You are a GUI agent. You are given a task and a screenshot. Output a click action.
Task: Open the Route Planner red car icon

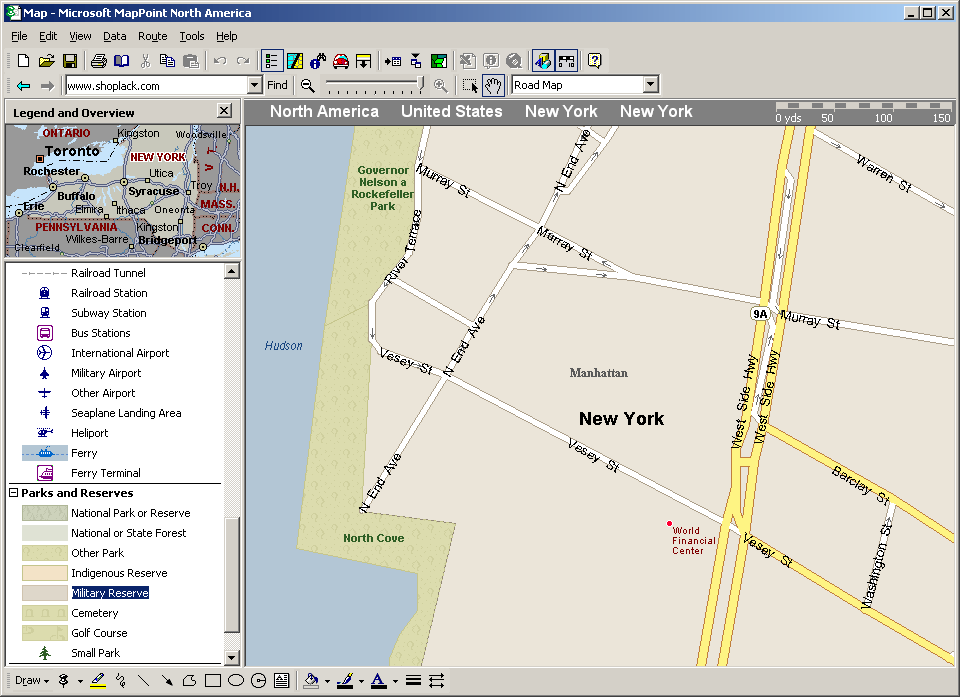[x=341, y=61]
